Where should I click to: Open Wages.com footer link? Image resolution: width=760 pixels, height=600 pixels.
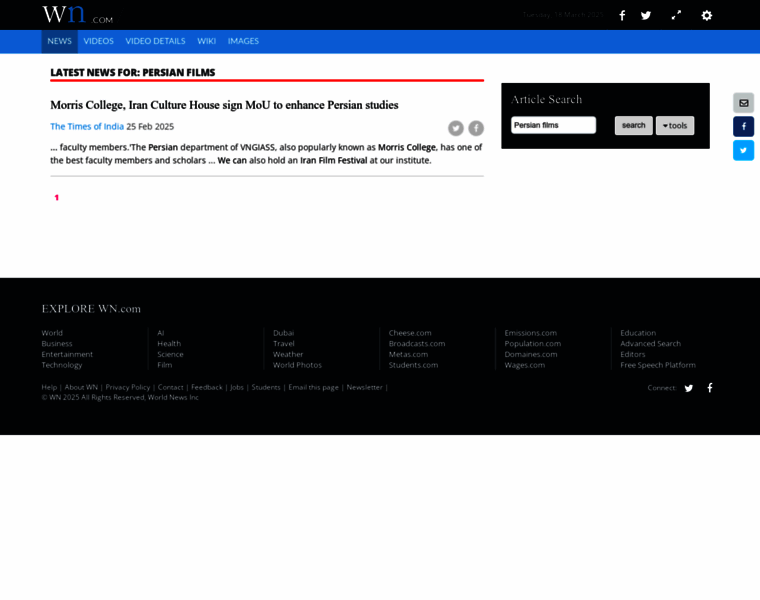click(524, 365)
